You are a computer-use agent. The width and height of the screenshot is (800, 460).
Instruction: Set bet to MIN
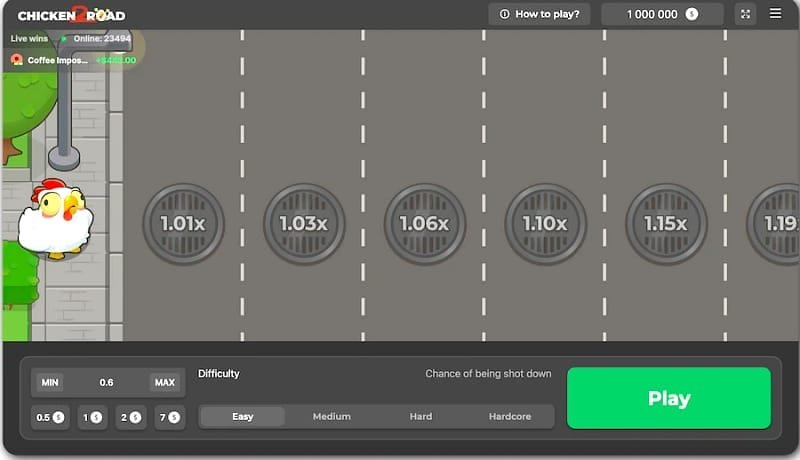tap(50, 382)
